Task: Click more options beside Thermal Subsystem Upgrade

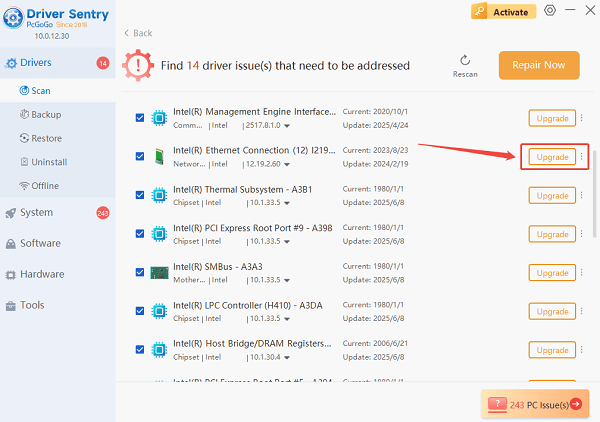Action: click(x=581, y=196)
